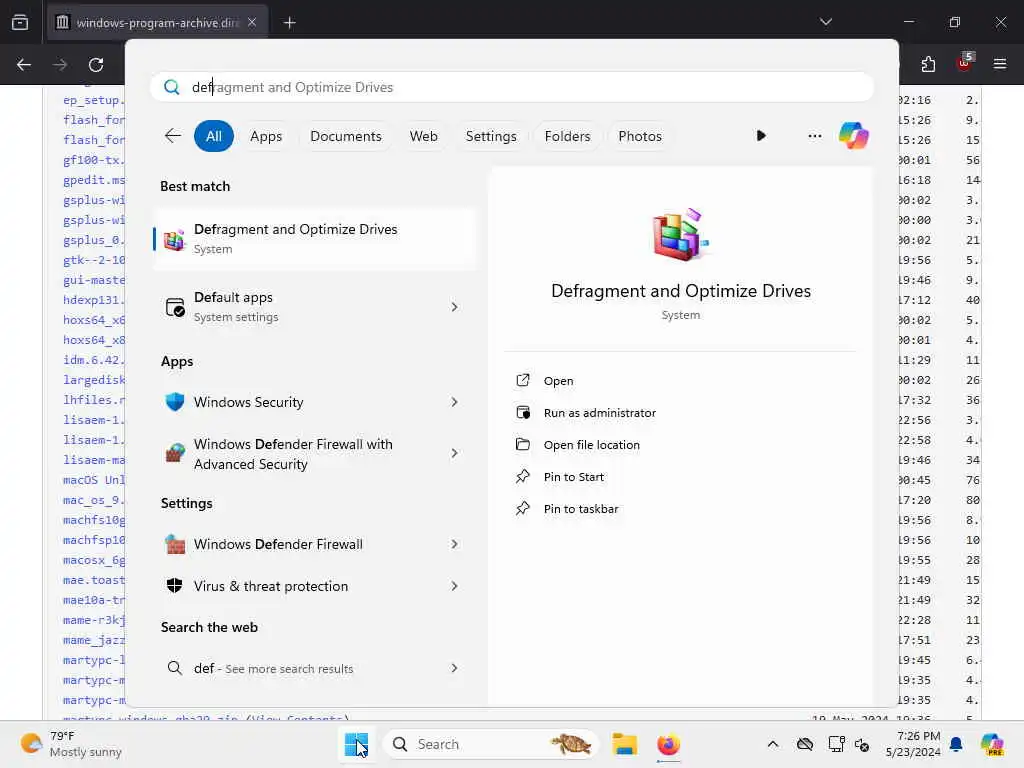Expand the def web search chevron

point(454,668)
